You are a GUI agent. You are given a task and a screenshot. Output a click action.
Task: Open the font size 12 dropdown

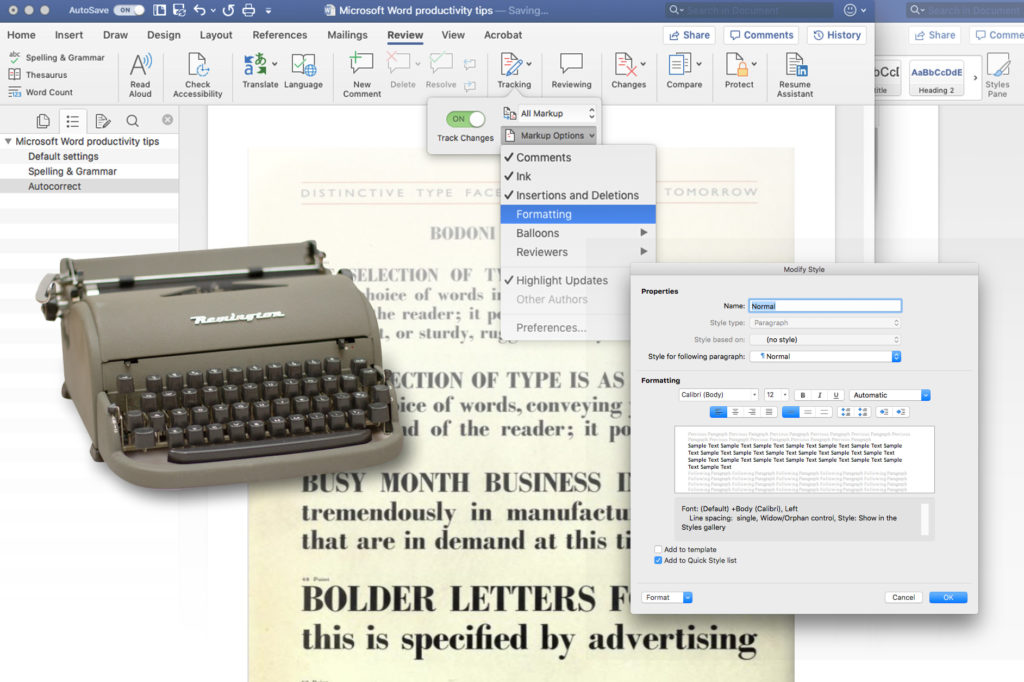pyautogui.click(x=776, y=395)
